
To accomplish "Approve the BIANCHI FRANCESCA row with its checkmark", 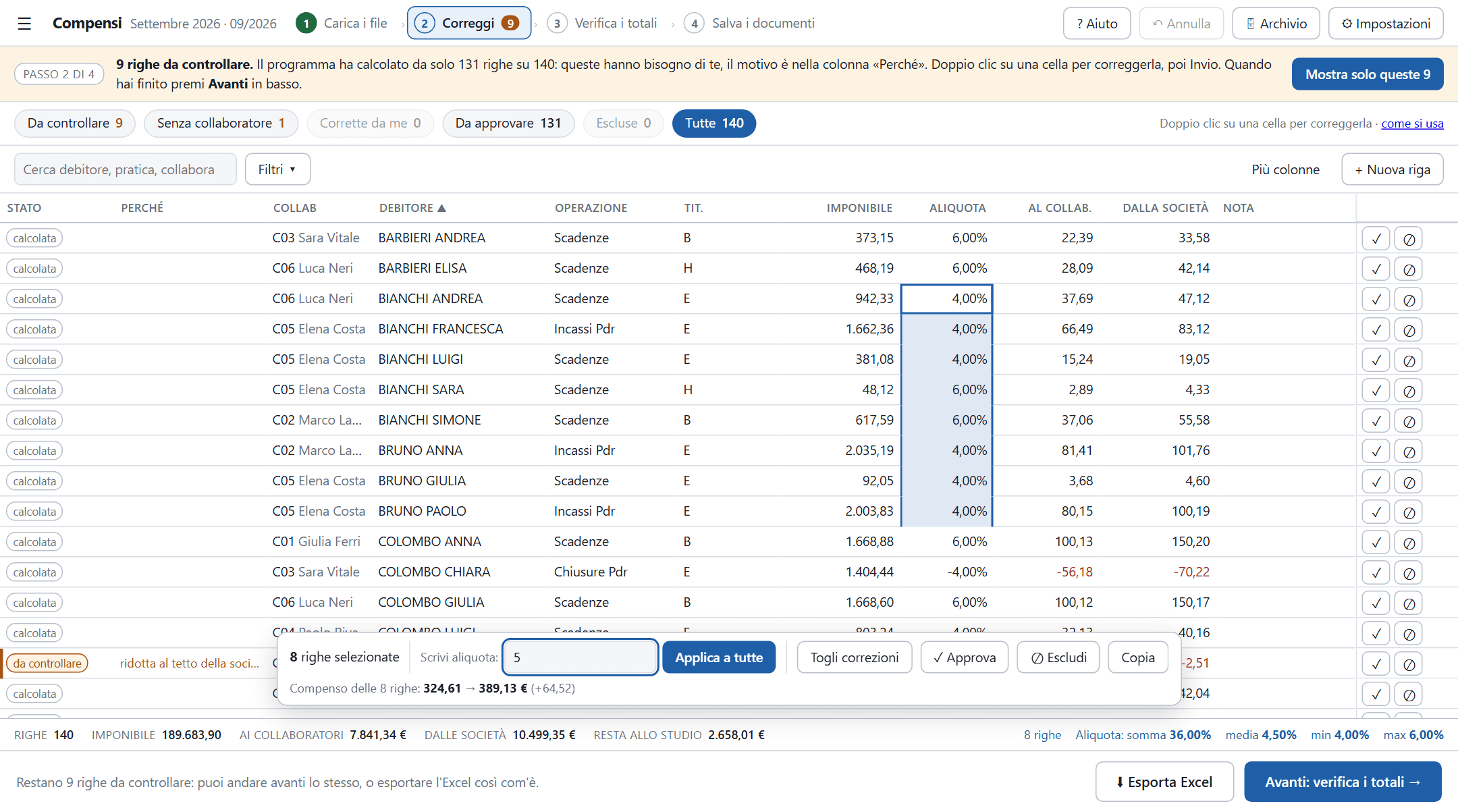I will 1376,329.
